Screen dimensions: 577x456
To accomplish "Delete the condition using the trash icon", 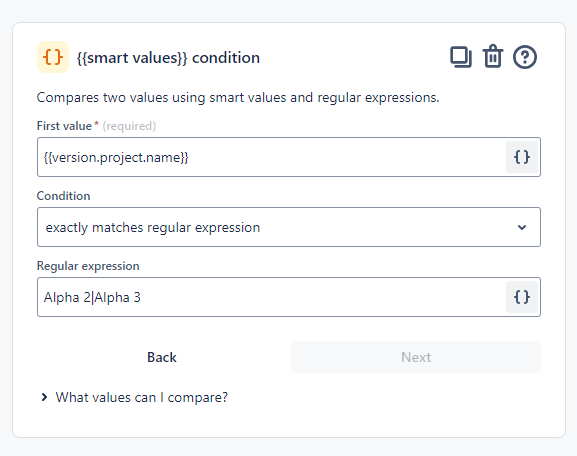I will 493,57.
